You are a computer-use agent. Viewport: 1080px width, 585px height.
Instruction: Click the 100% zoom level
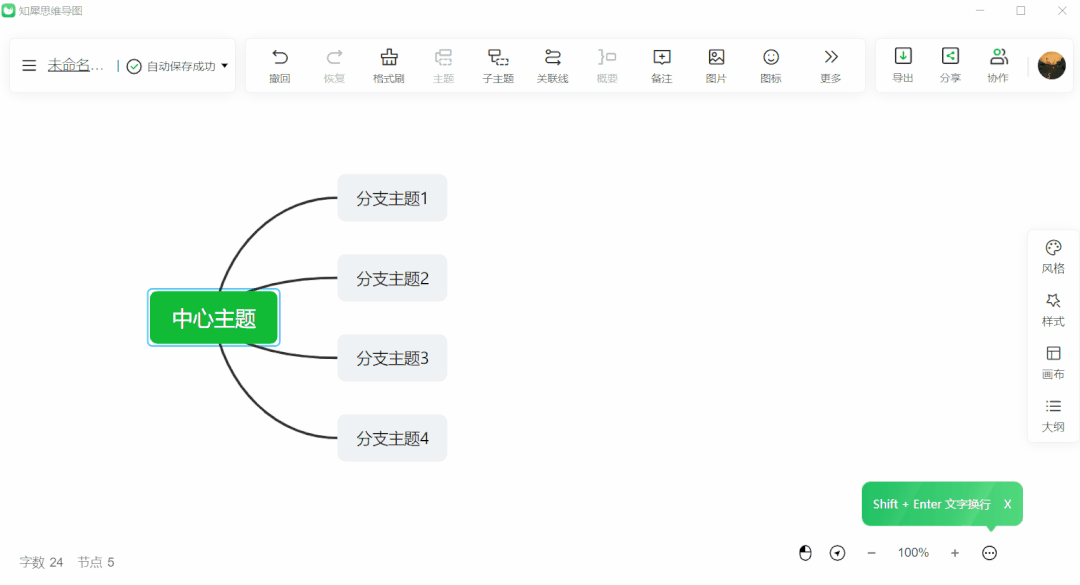click(913, 553)
